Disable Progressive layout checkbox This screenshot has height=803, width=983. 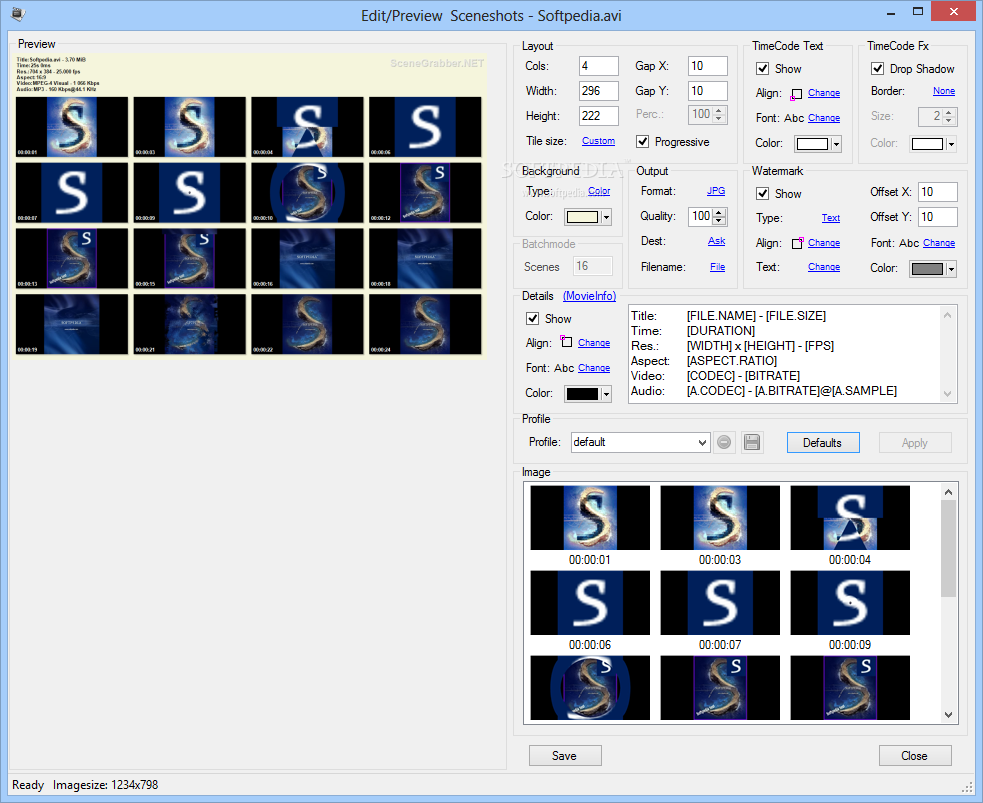[643, 142]
